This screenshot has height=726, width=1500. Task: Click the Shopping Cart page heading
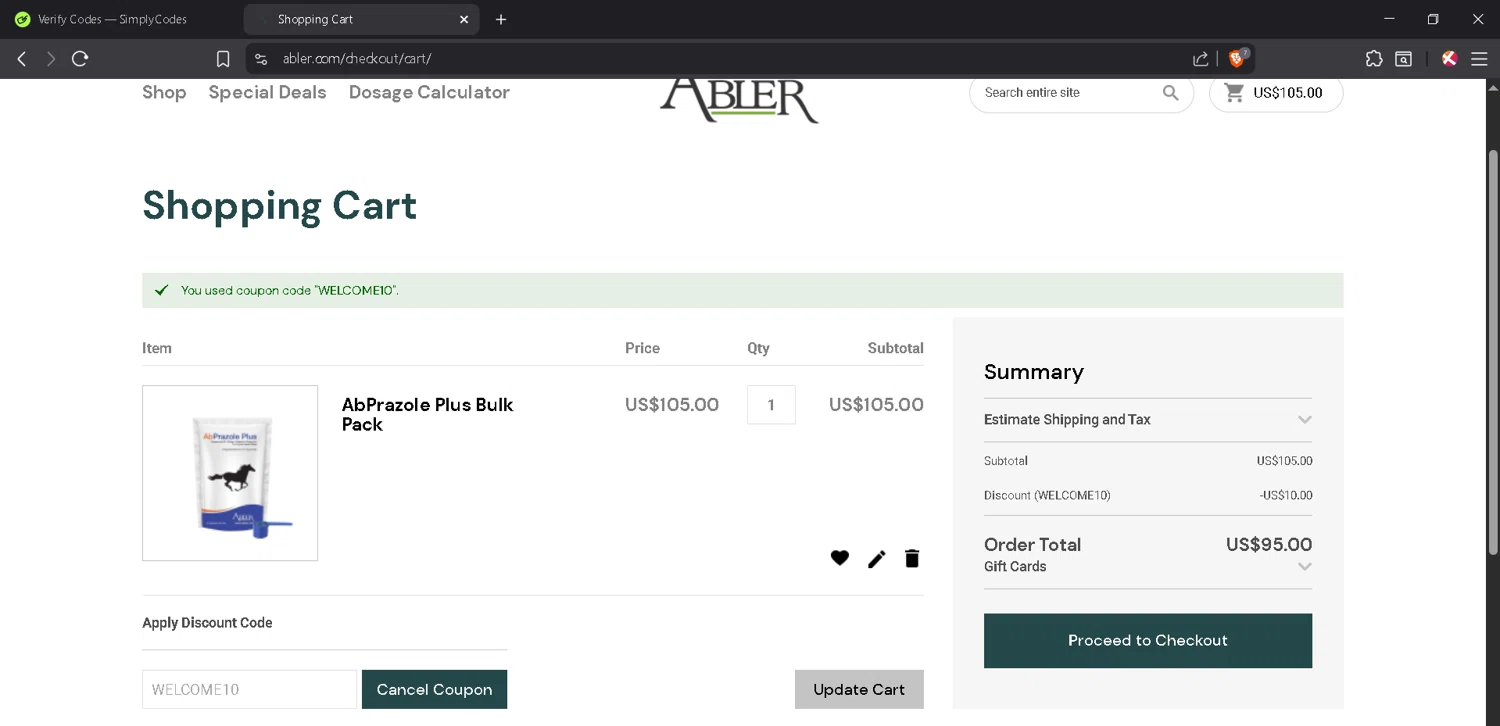coord(279,205)
